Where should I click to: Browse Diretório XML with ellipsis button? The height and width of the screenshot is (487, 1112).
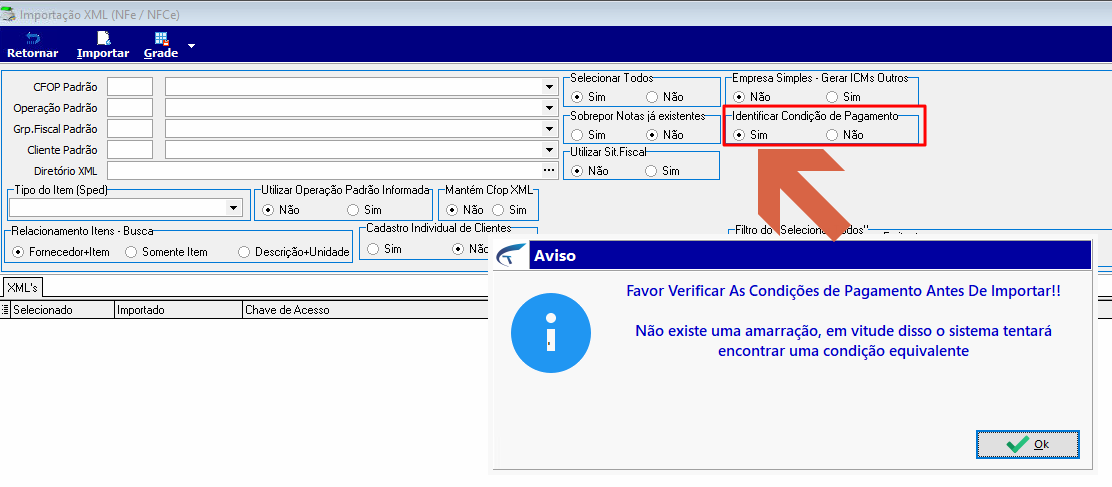[549, 171]
